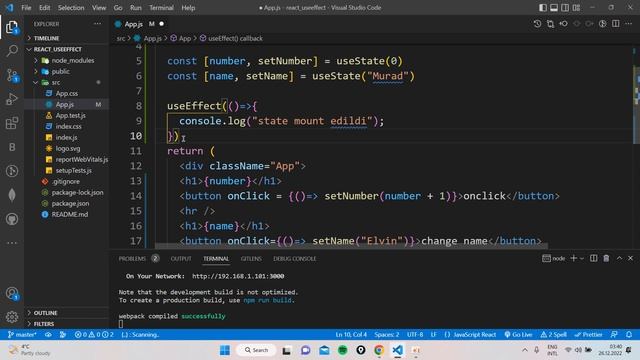Open the Explorer view in activity bar

(12, 28)
